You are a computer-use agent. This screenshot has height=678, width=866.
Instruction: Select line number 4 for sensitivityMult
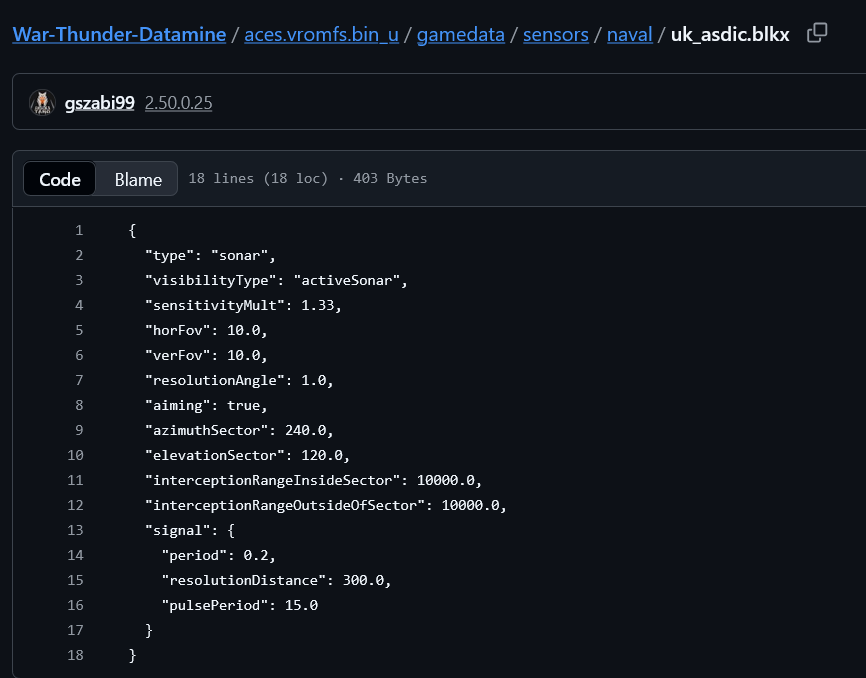[78, 305]
